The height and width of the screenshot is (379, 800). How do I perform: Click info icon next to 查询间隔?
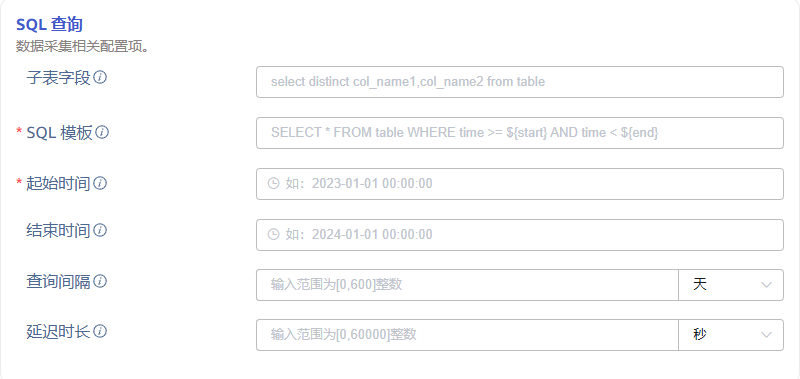(x=101, y=281)
